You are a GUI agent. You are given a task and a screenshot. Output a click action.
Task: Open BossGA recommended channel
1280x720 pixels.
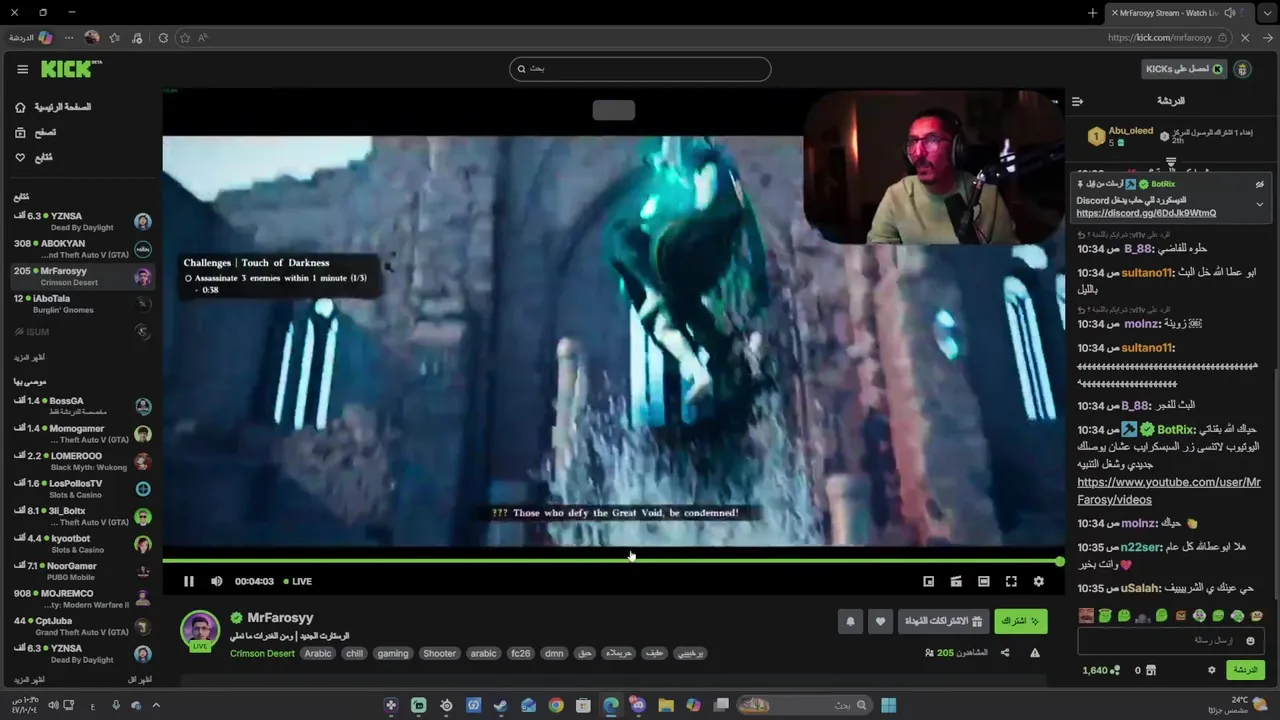(x=82, y=406)
